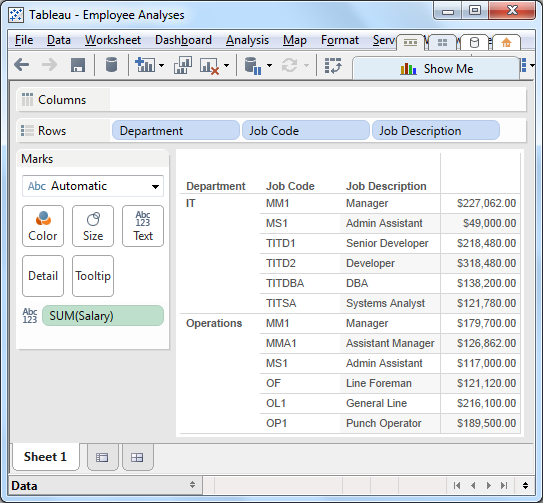This screenshot has width=543, height=503.
Task: Switch to the Sheet 1 tab
Action: pos(45,457)
